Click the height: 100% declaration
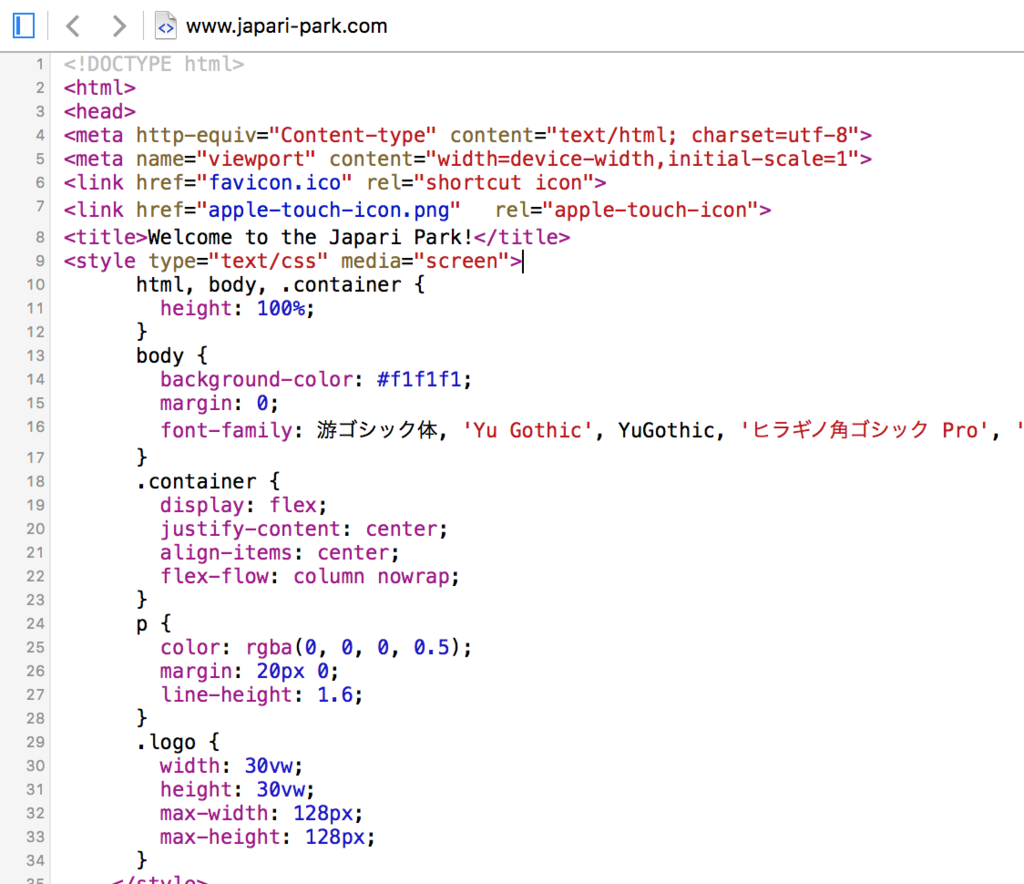 pyautogui.click(x=237, y=308)
